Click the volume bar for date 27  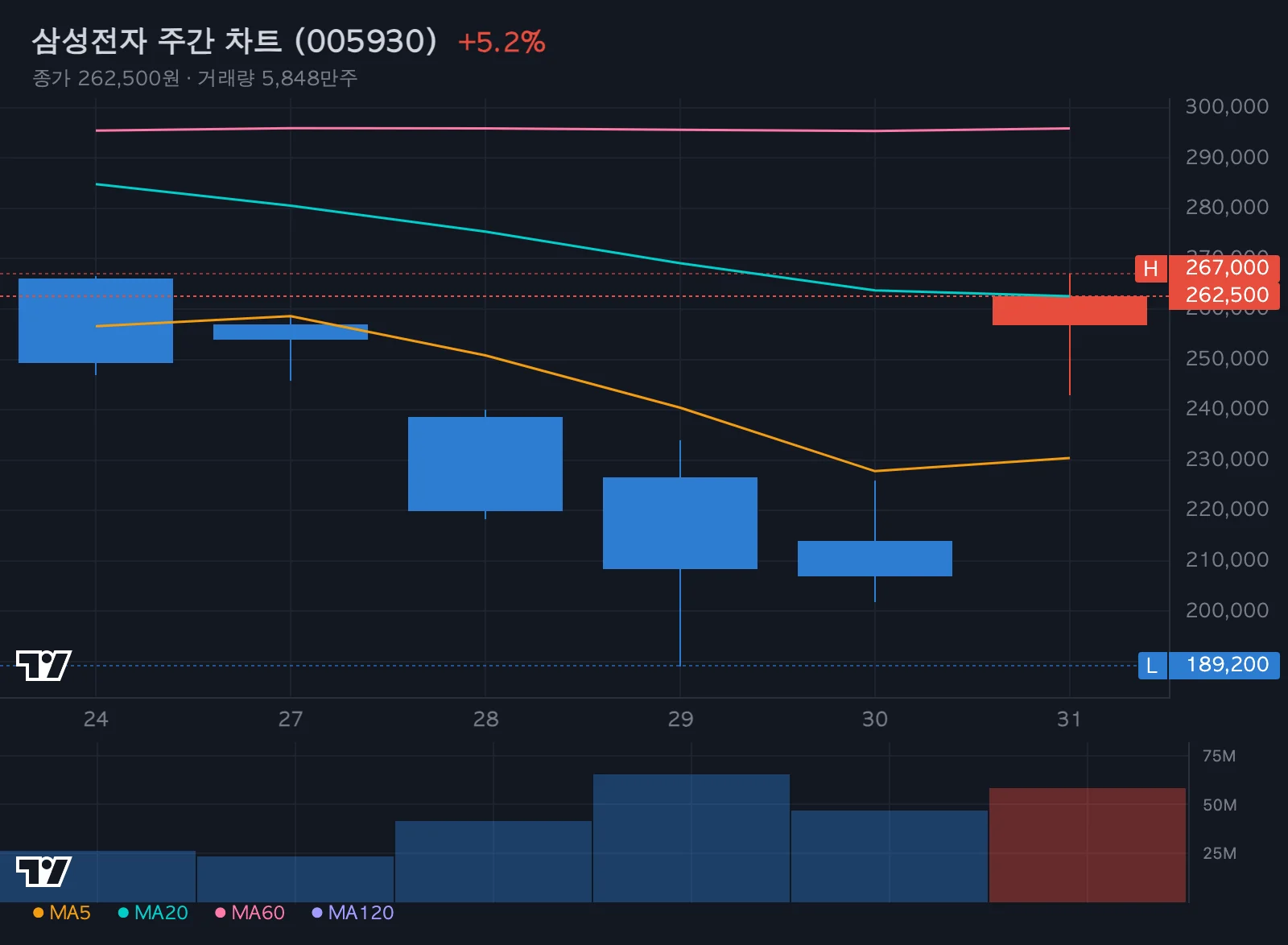click(x=295, y=879)
